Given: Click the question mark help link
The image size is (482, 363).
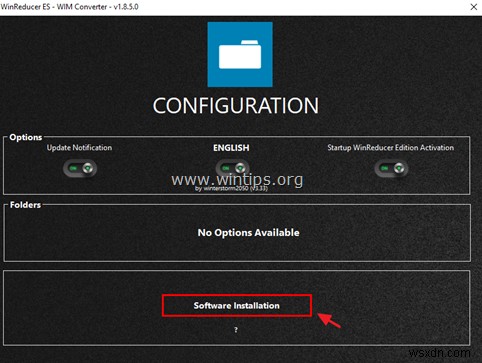Looking at the screenshot, I should pos(236,330).
